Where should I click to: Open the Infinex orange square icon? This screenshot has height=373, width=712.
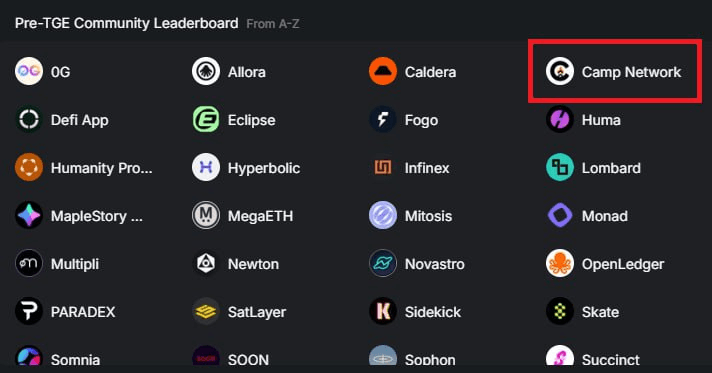click(x=383, y=168)
